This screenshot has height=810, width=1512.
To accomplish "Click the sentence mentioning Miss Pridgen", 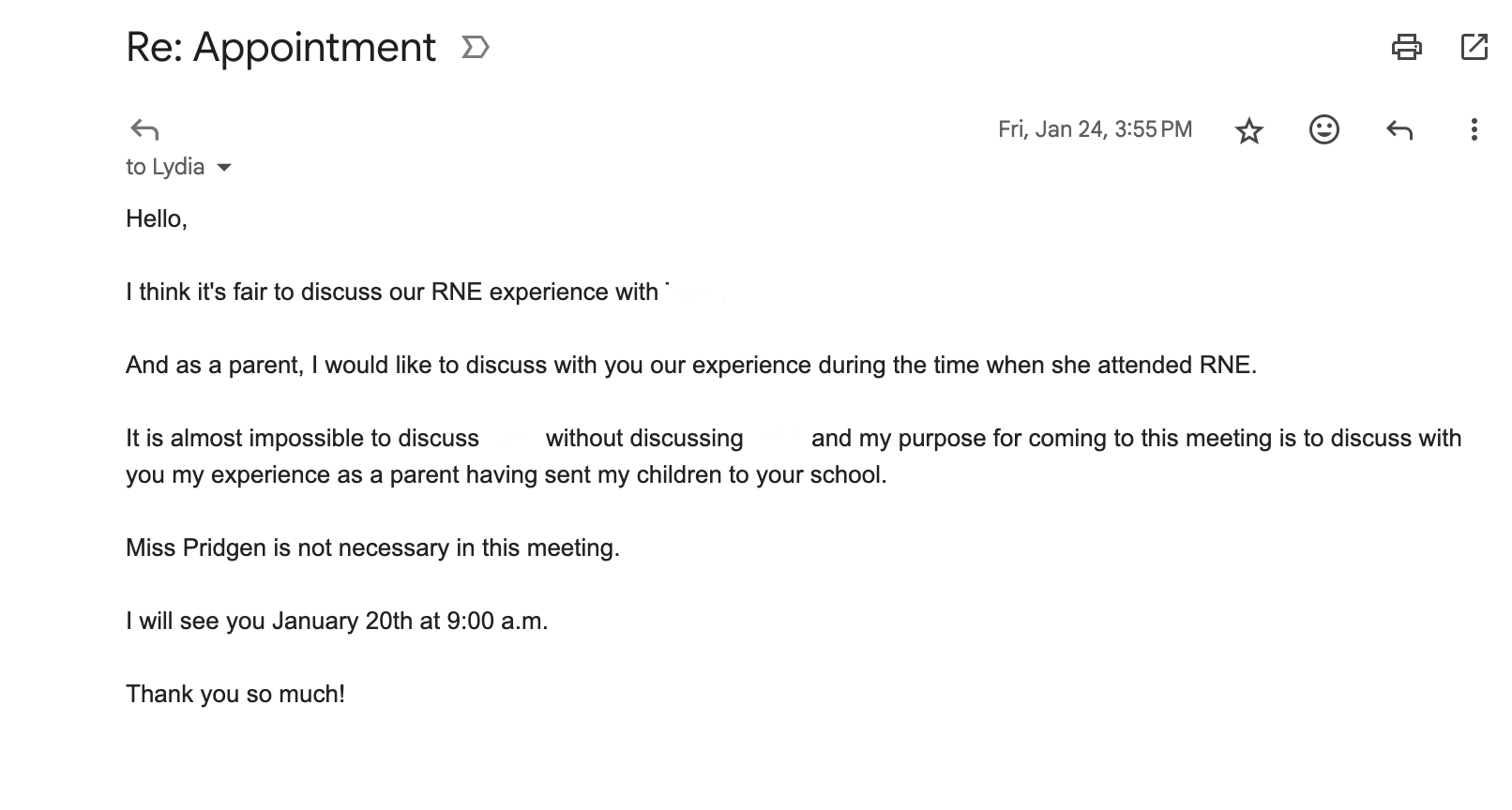I will (x=372, y=547).
